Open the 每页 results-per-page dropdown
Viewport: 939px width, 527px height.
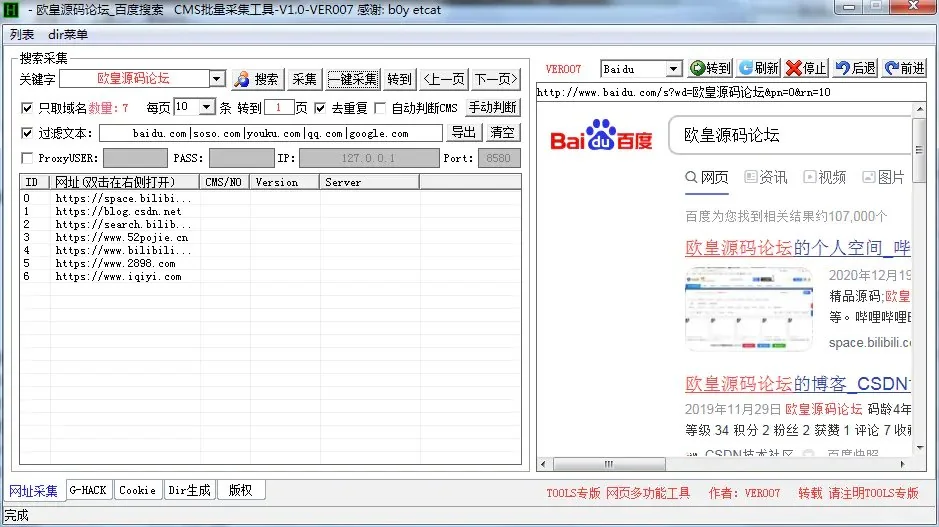click(x=207, y=107)
